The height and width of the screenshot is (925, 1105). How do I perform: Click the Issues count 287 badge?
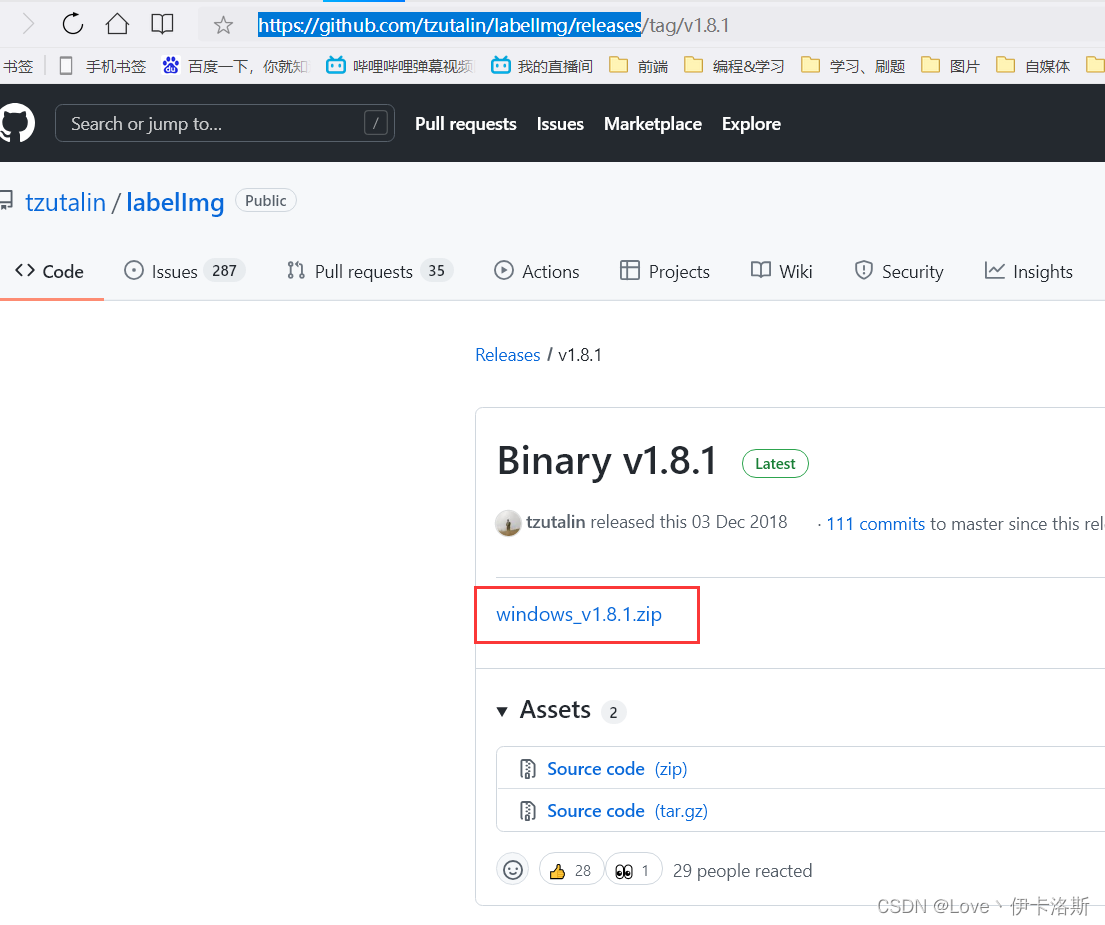(x=224, y=271)
